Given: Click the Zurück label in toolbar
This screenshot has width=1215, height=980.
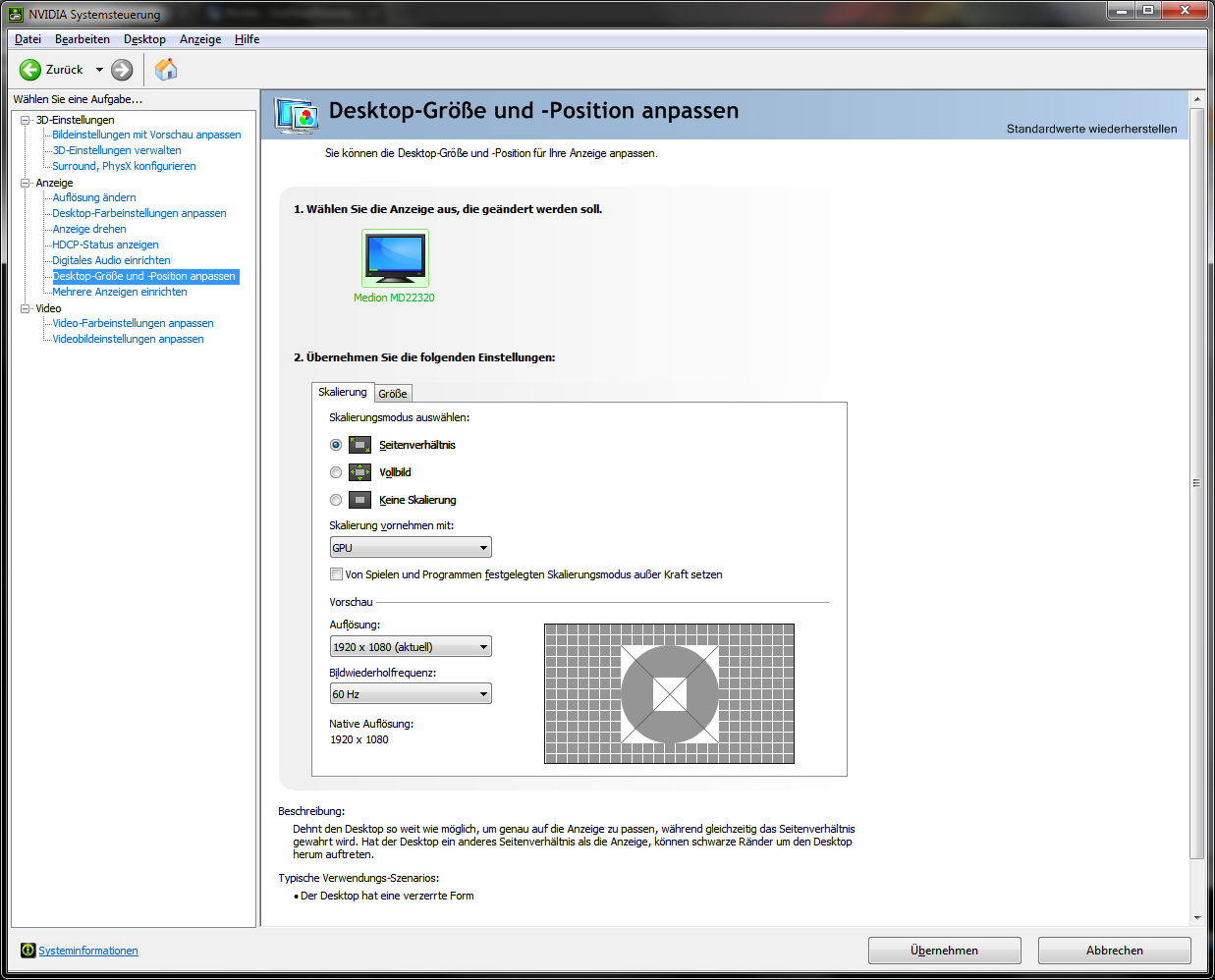Looking at the screenshot, I should [x=65, y=70].
